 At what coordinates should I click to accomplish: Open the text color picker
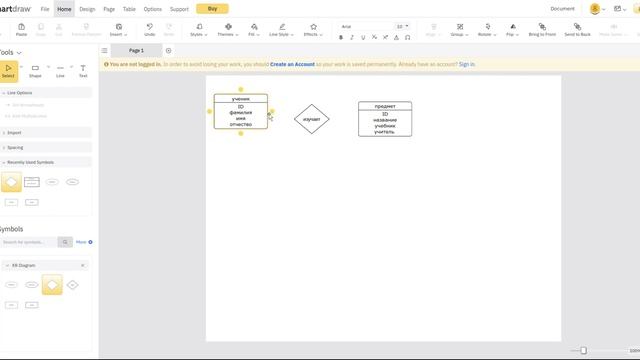(x=396, y=38)
